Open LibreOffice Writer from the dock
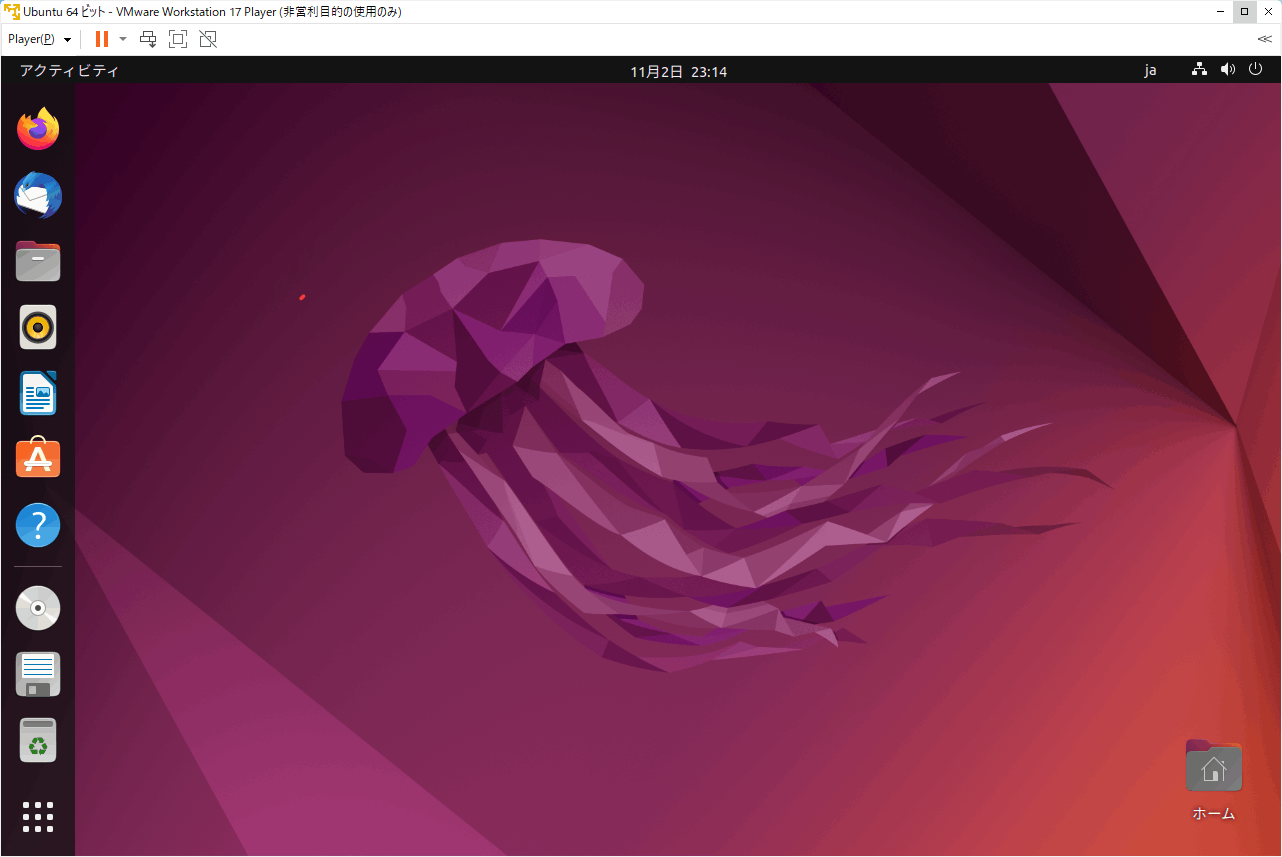 (38, 393)
